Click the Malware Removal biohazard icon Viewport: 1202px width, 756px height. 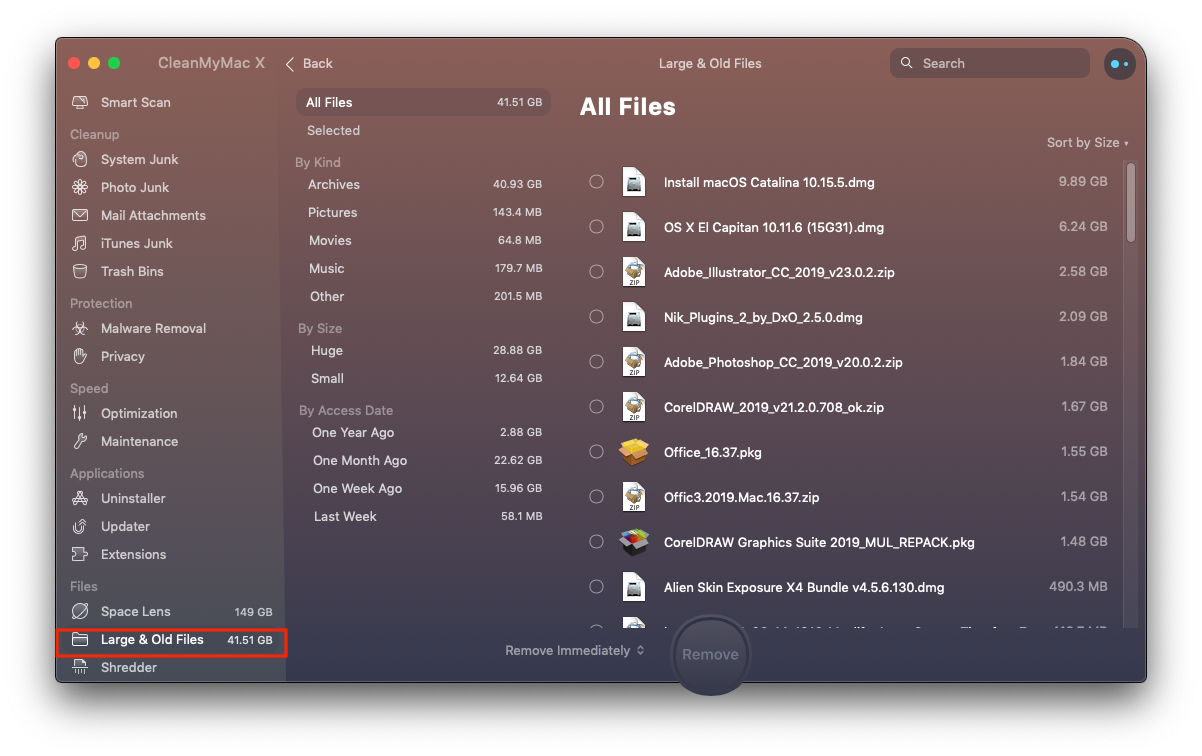tap(80, 329)
